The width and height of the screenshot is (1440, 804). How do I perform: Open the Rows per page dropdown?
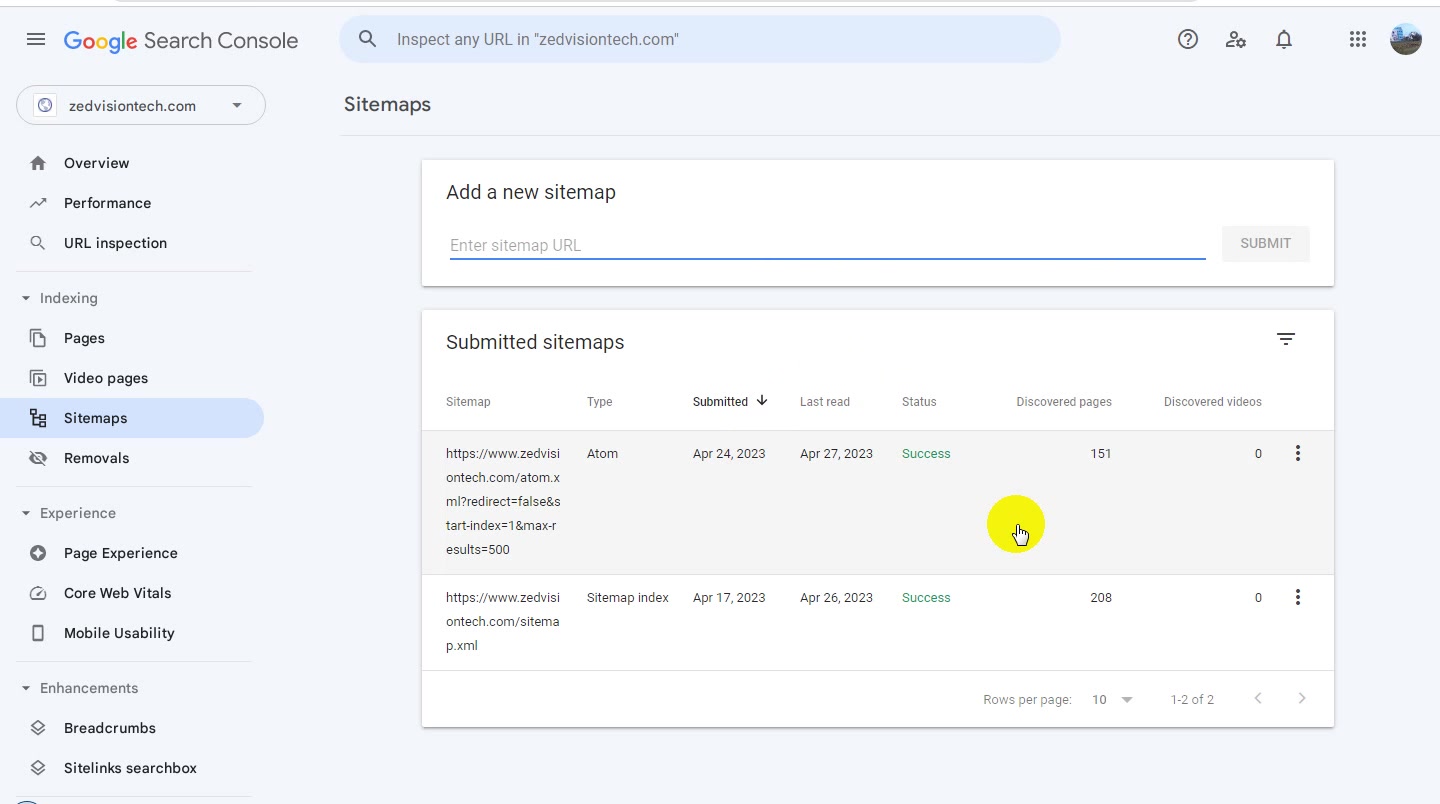(1112, 700)
